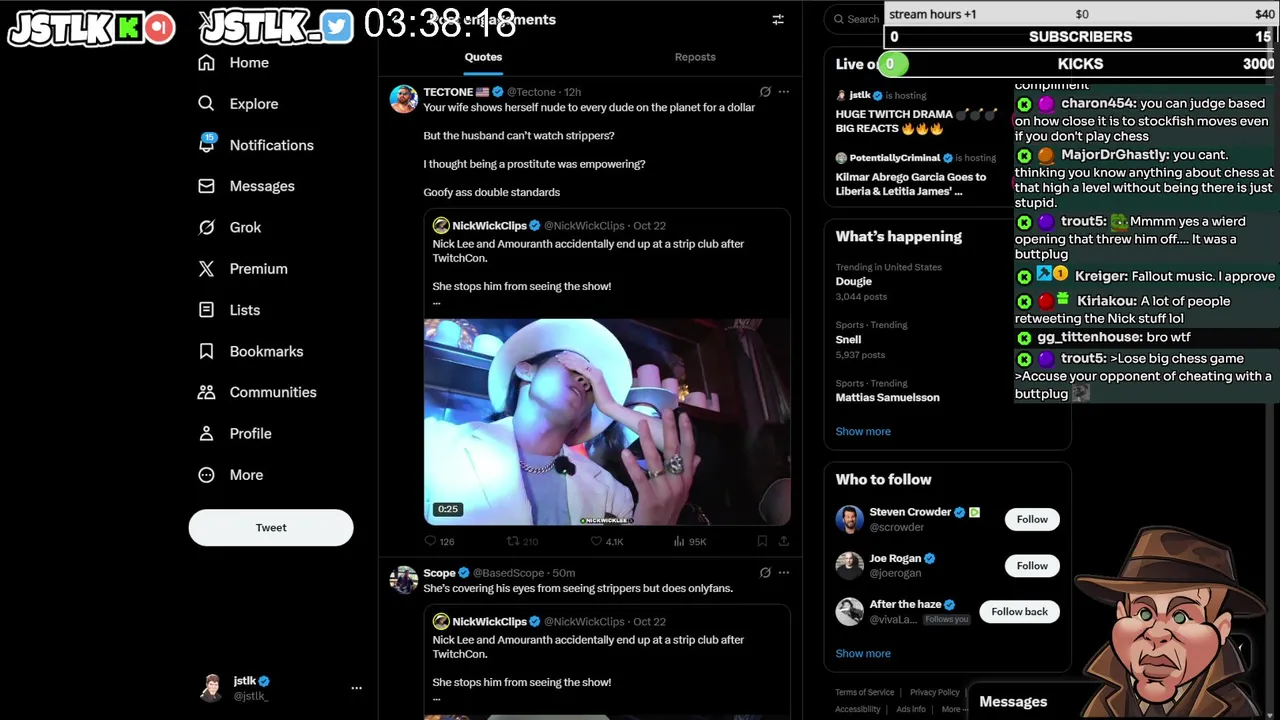Image resolution: width=1280 pixels, height=720 pixels.
Task: Expand the Messages drawer
Action: [1013, 702]
